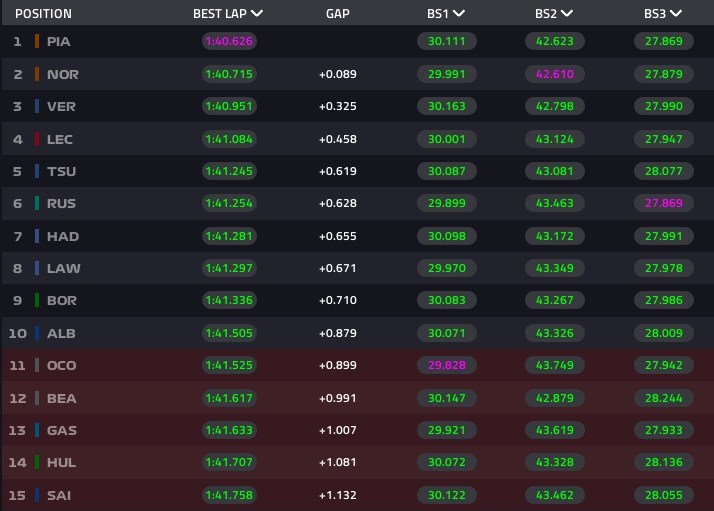This screenshot has width=714, height=511.
Task: Toggle the BS2 column sort chevron
Action: (x=567, y=13)
